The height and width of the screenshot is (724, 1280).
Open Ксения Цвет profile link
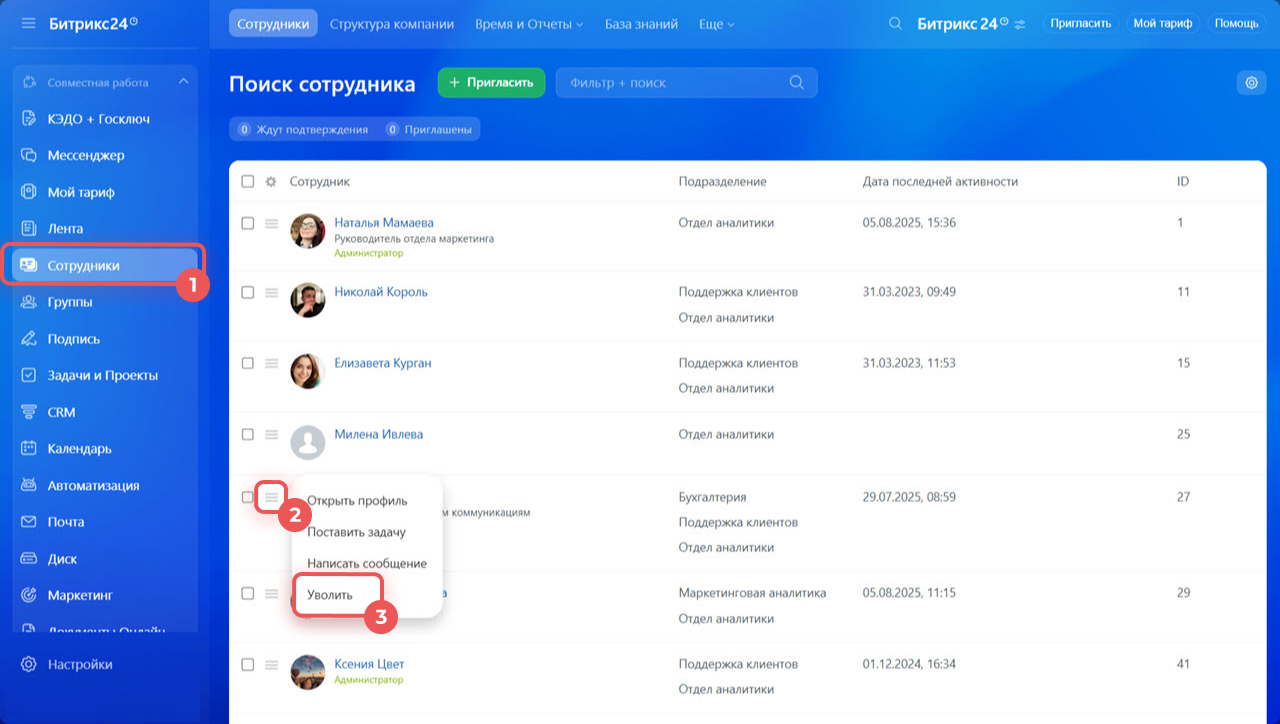(x=369, y=664)
